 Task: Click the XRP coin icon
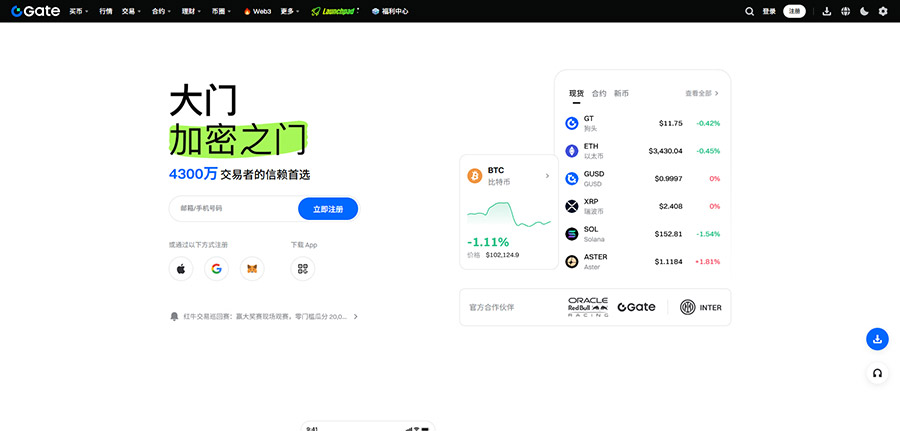572,206
